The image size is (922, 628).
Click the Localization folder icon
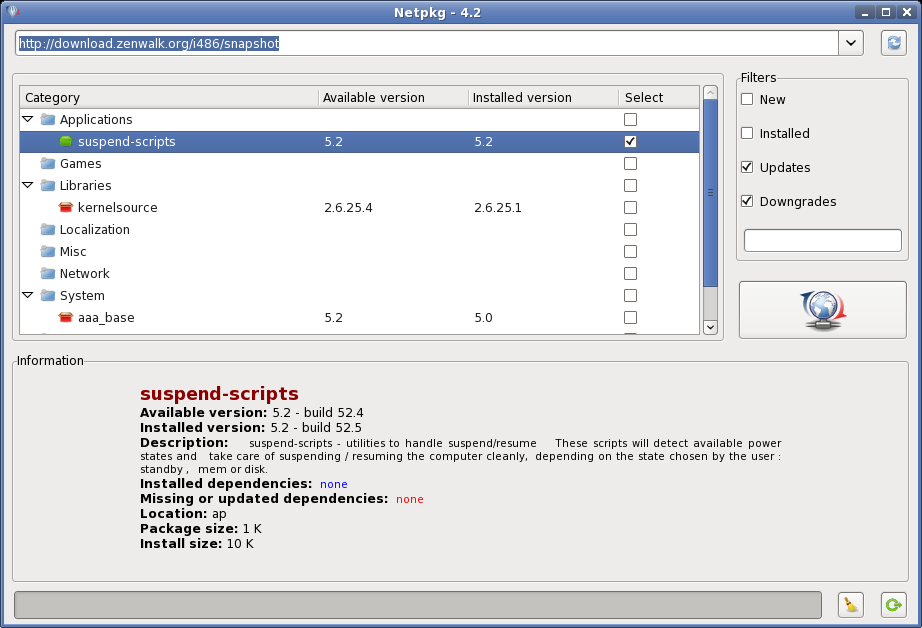pos(48,229)
